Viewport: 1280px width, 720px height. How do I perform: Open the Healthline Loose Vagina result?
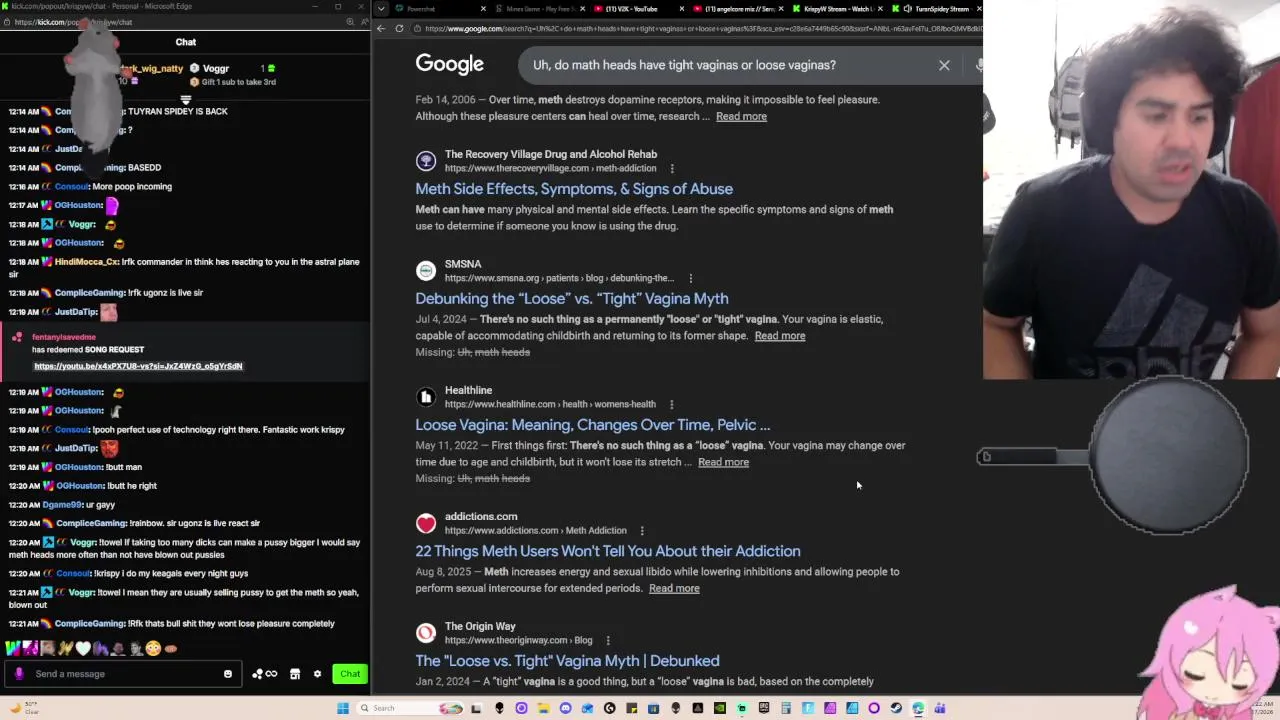(x=593, y=425)
